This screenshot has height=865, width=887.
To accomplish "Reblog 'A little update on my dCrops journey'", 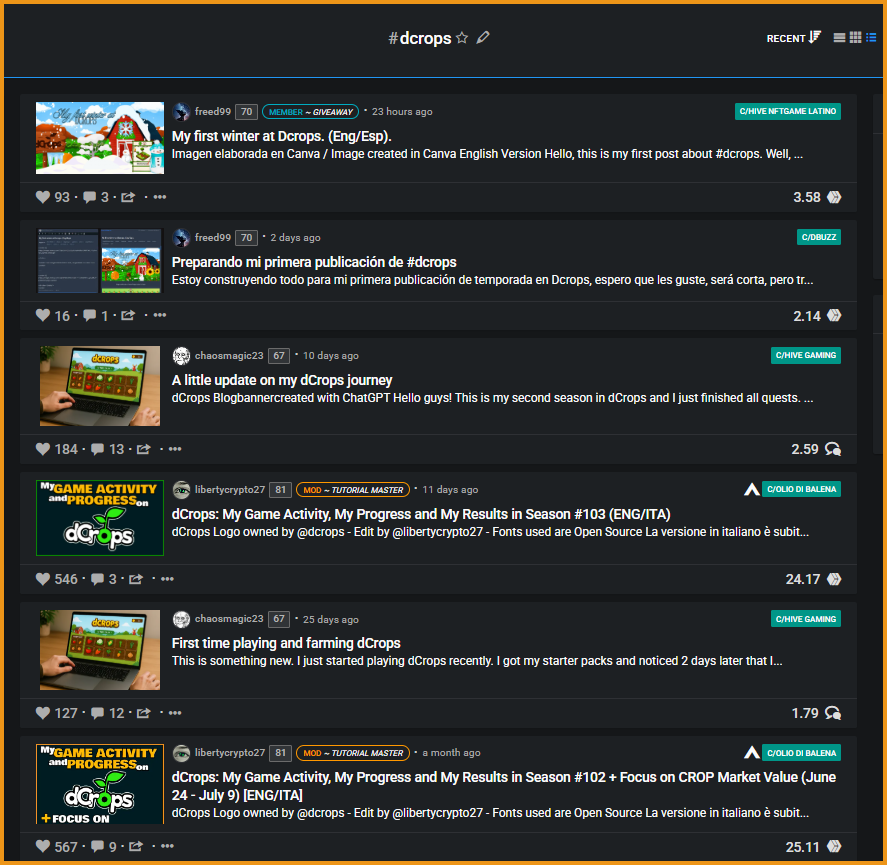I will coord(144,449).
